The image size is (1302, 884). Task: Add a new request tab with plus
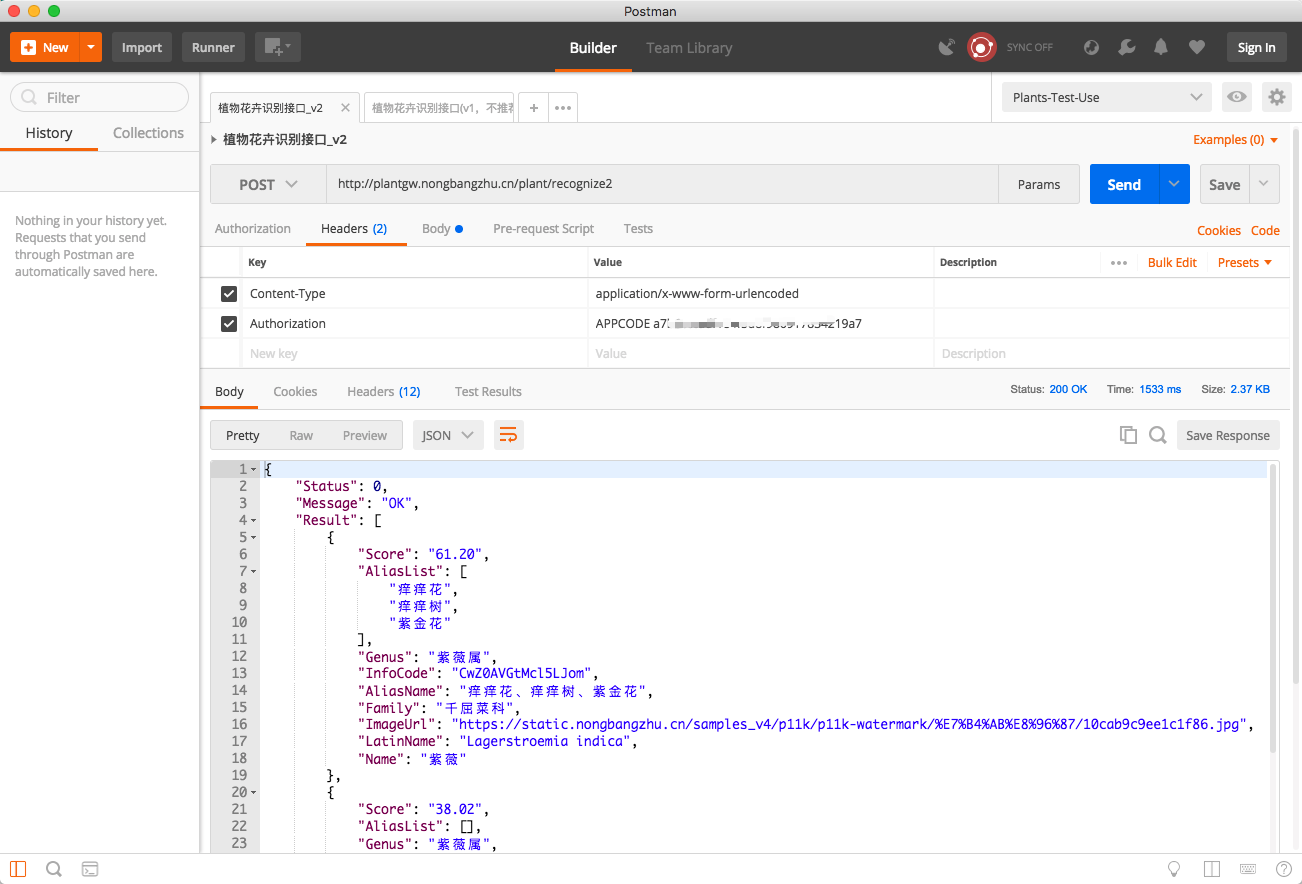[534, 108]
